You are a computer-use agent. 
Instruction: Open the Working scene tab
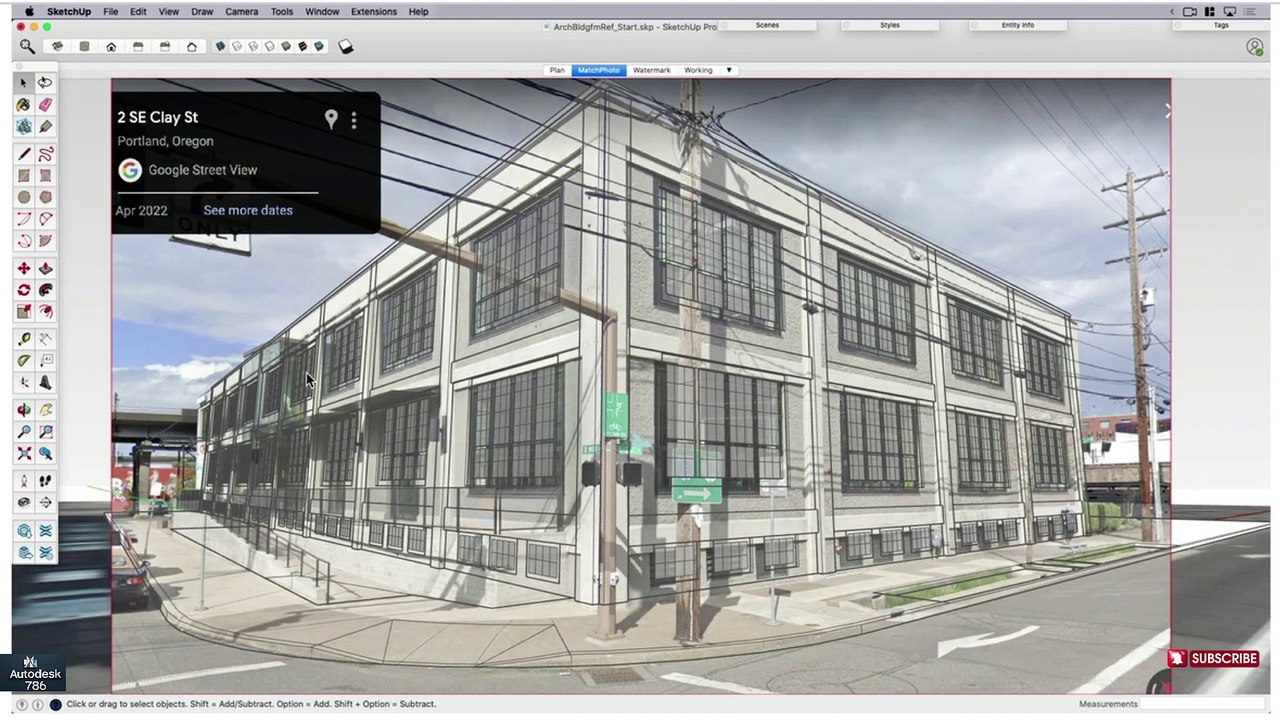tap(698, 70)
